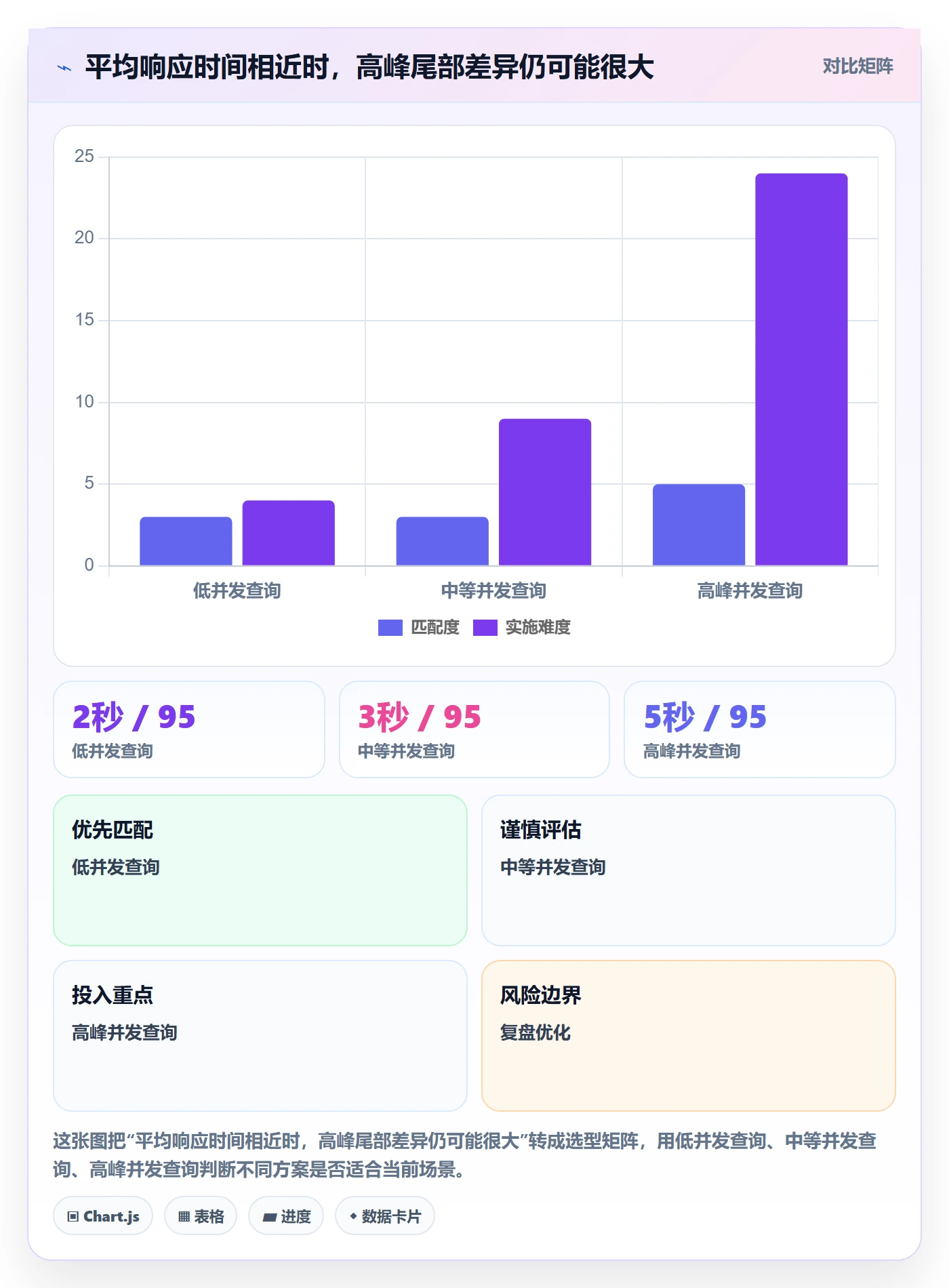The height and width of the screenshot is (1288, 949).
Task: Click the square icon in Chart.js chip
Action: (73, 1217)
